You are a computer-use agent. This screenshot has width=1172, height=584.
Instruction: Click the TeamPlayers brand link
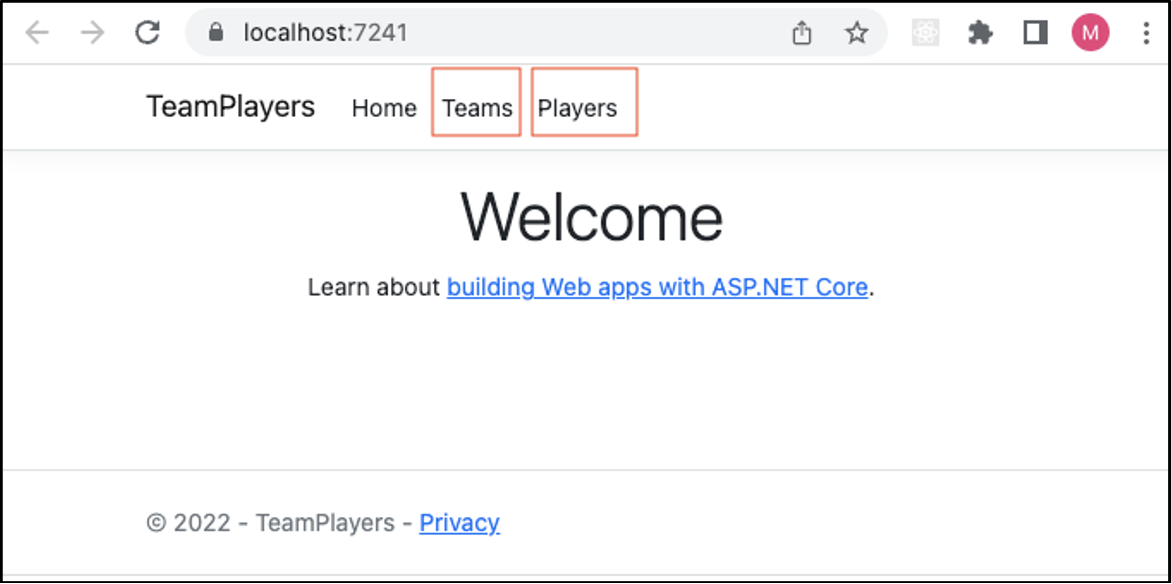(x=230, y=107)
